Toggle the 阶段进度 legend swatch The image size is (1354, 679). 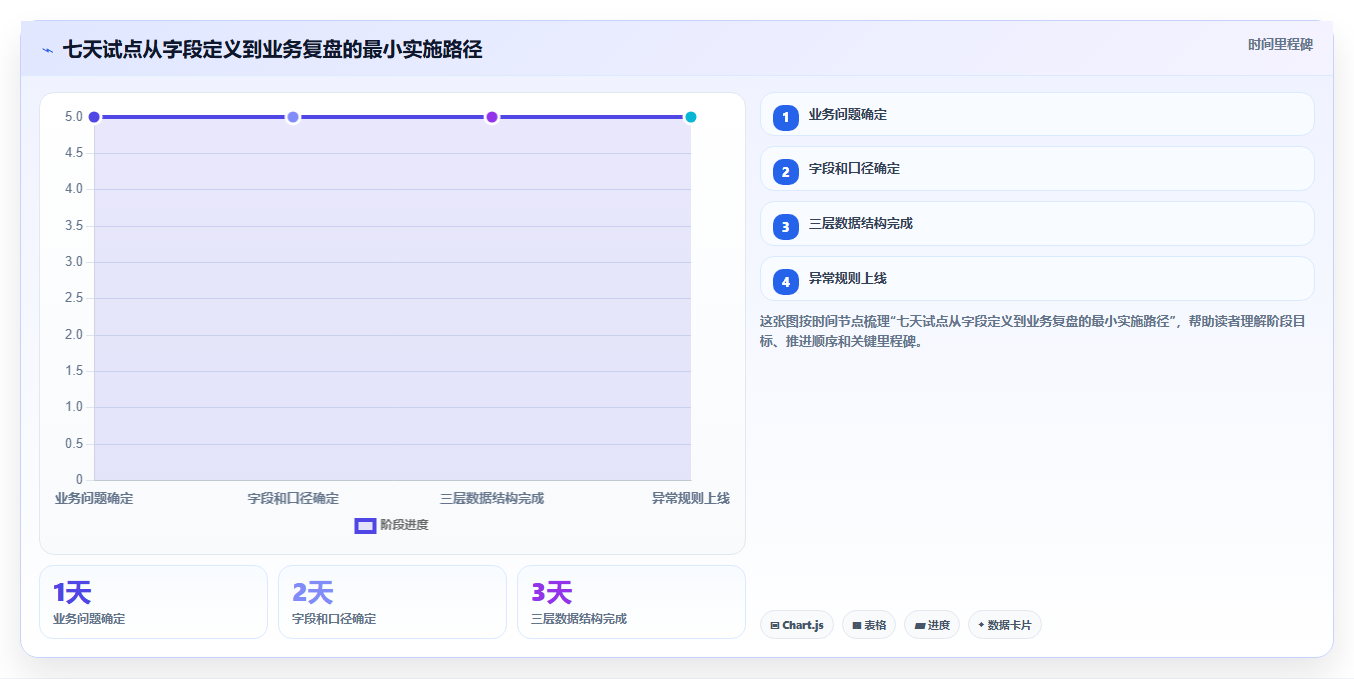pos(365,525)
